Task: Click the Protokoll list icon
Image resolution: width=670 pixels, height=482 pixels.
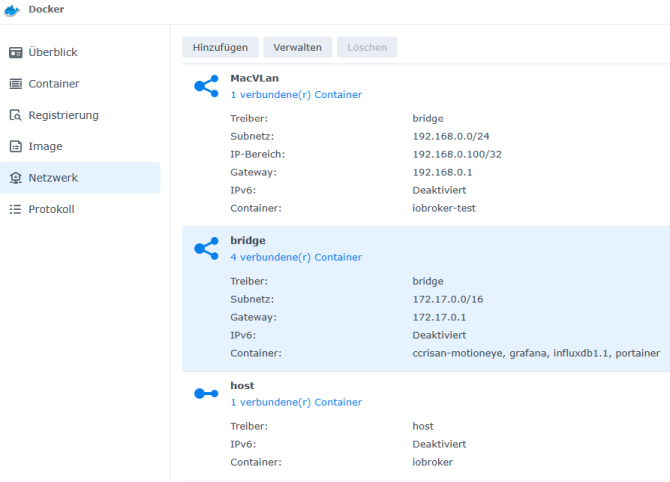Action: click(15, 209)
